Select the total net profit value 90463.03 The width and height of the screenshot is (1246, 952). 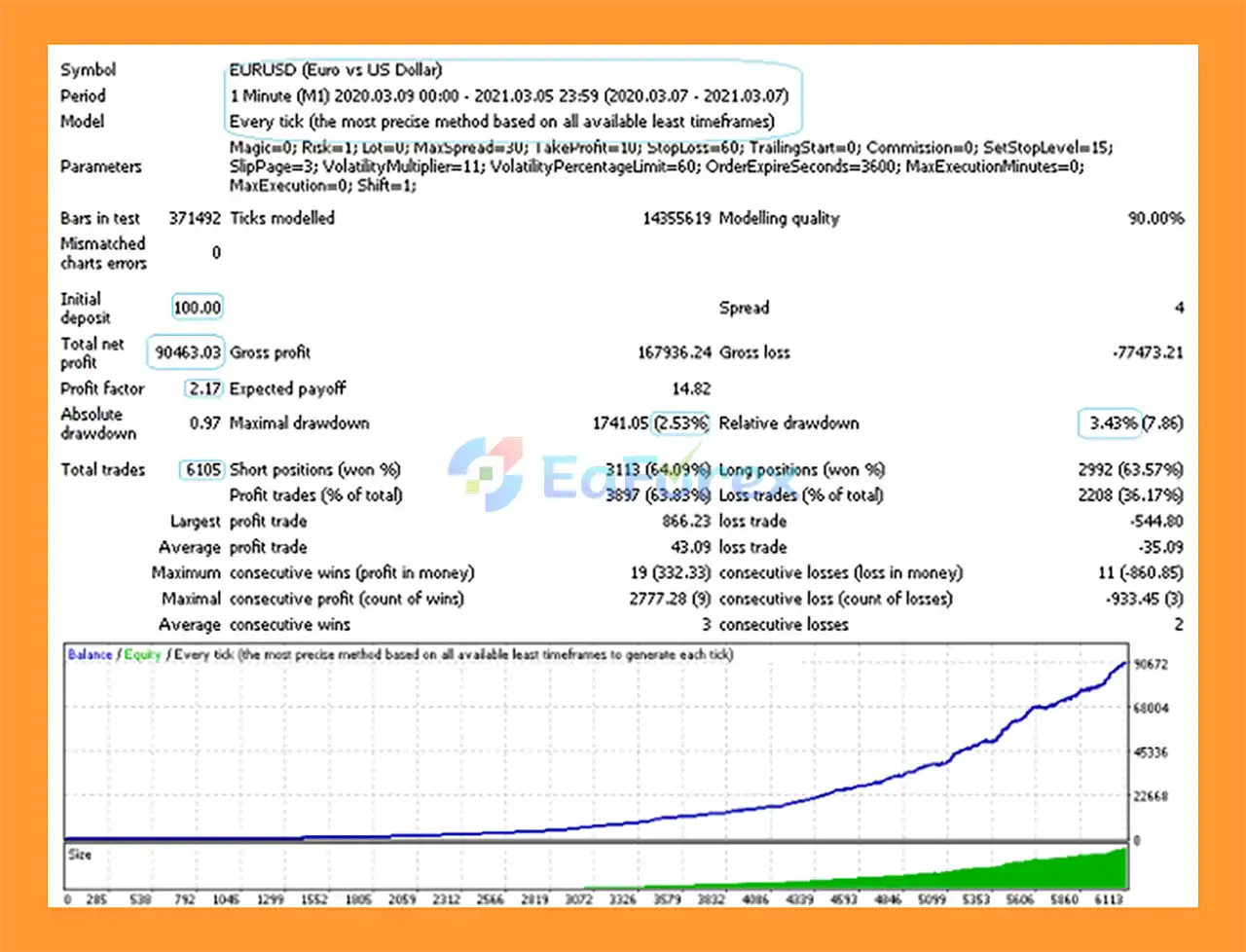187,352
